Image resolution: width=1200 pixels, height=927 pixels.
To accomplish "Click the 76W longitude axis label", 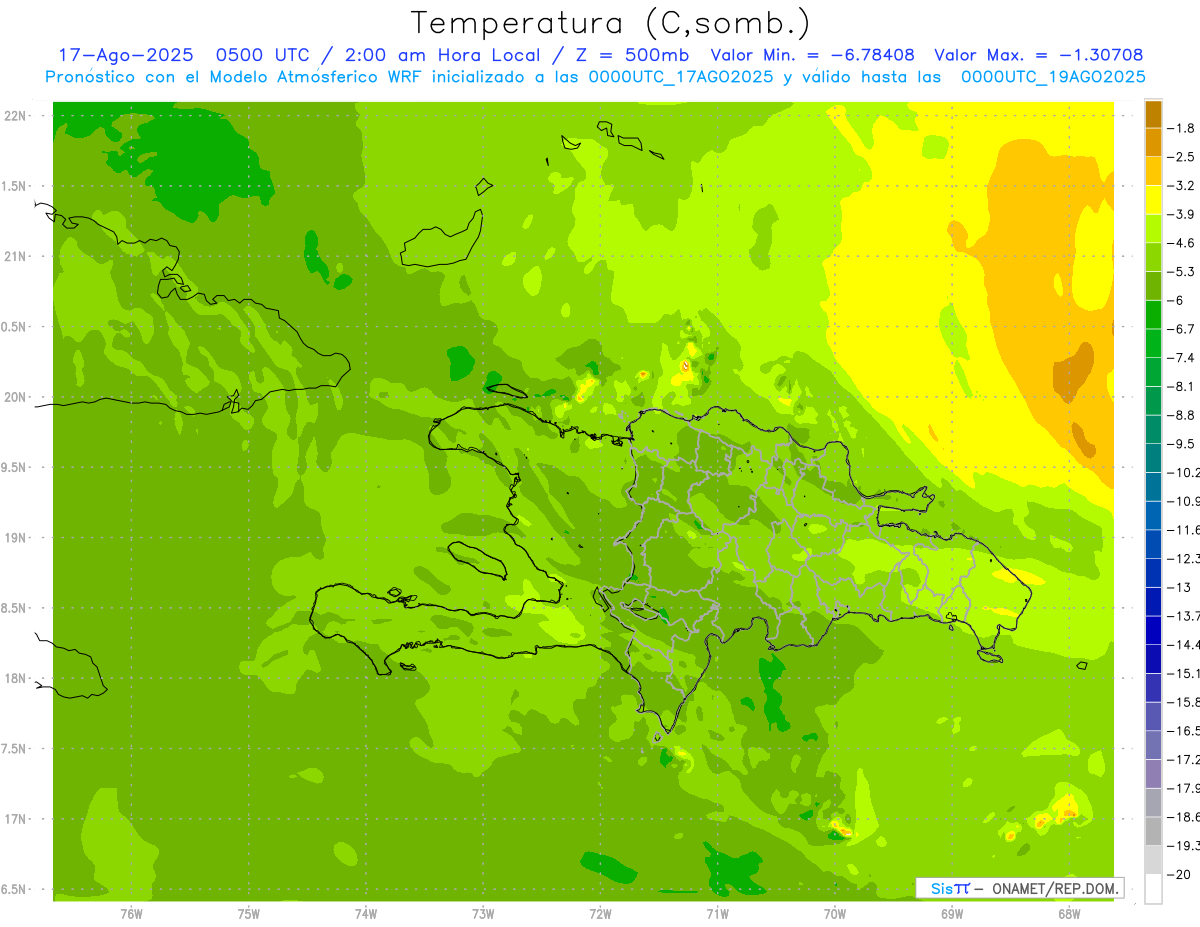I will click(x=132, y=913).
